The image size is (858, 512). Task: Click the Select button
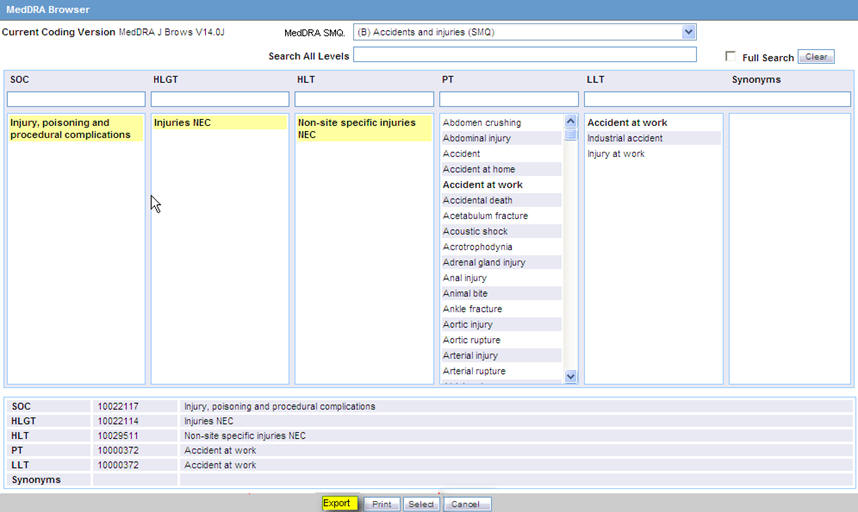click(421, 504)
